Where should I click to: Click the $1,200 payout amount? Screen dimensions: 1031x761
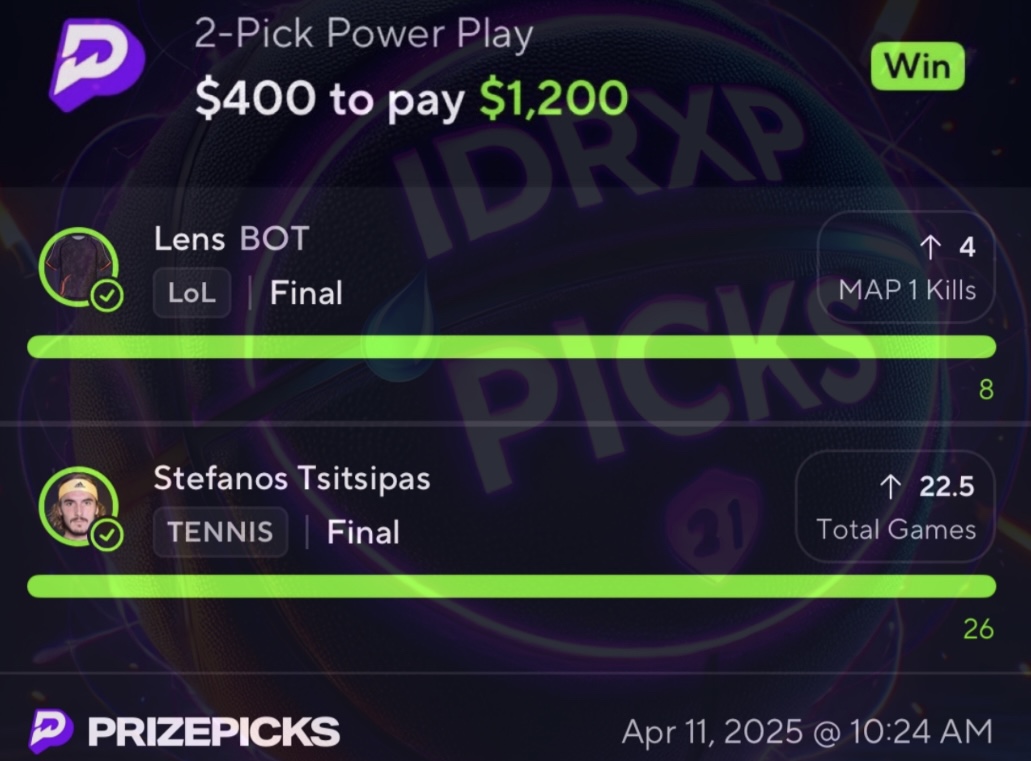coord(554,99)
